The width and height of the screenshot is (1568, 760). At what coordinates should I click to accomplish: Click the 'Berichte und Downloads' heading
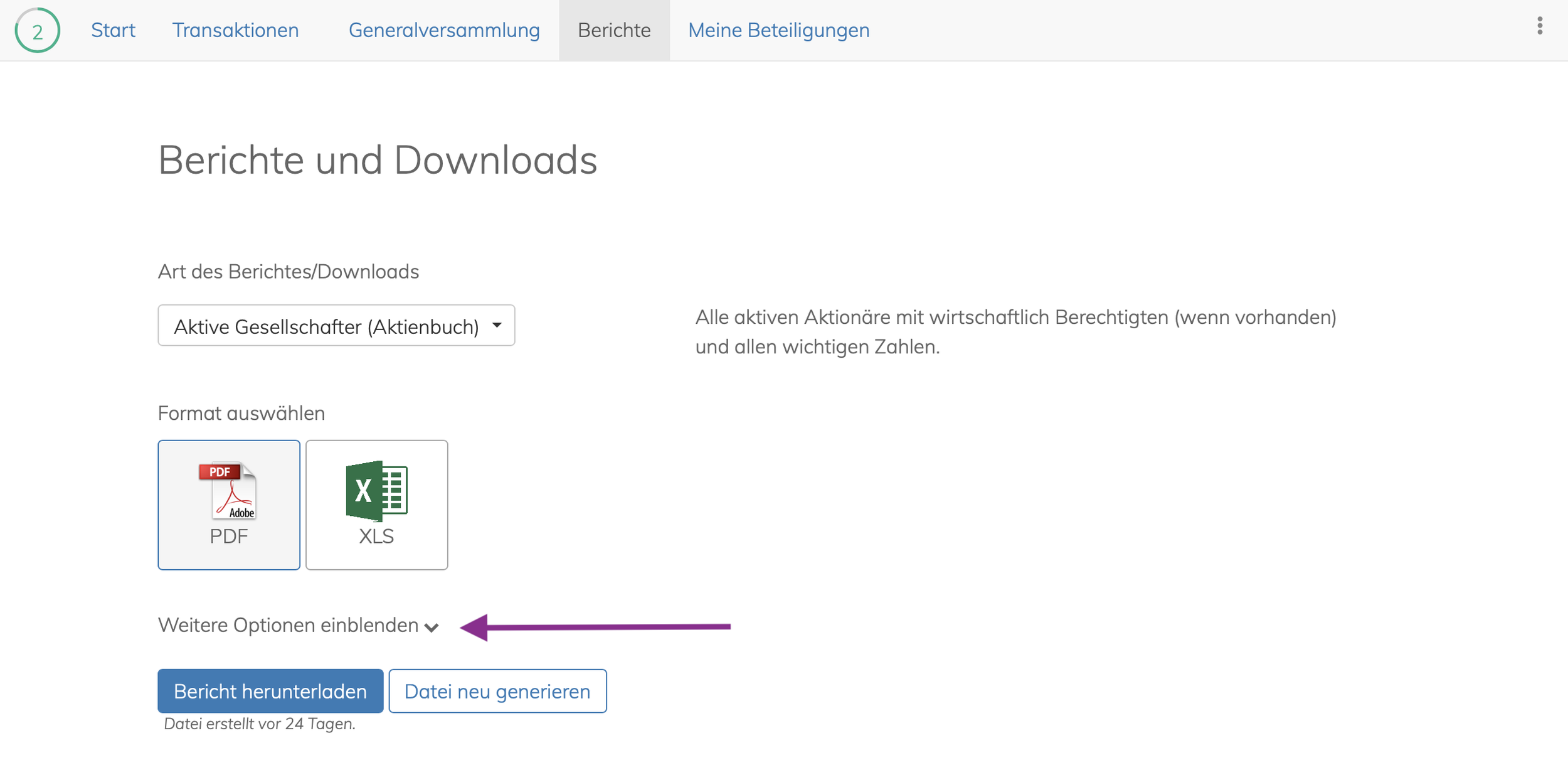(x=378, y=160)
